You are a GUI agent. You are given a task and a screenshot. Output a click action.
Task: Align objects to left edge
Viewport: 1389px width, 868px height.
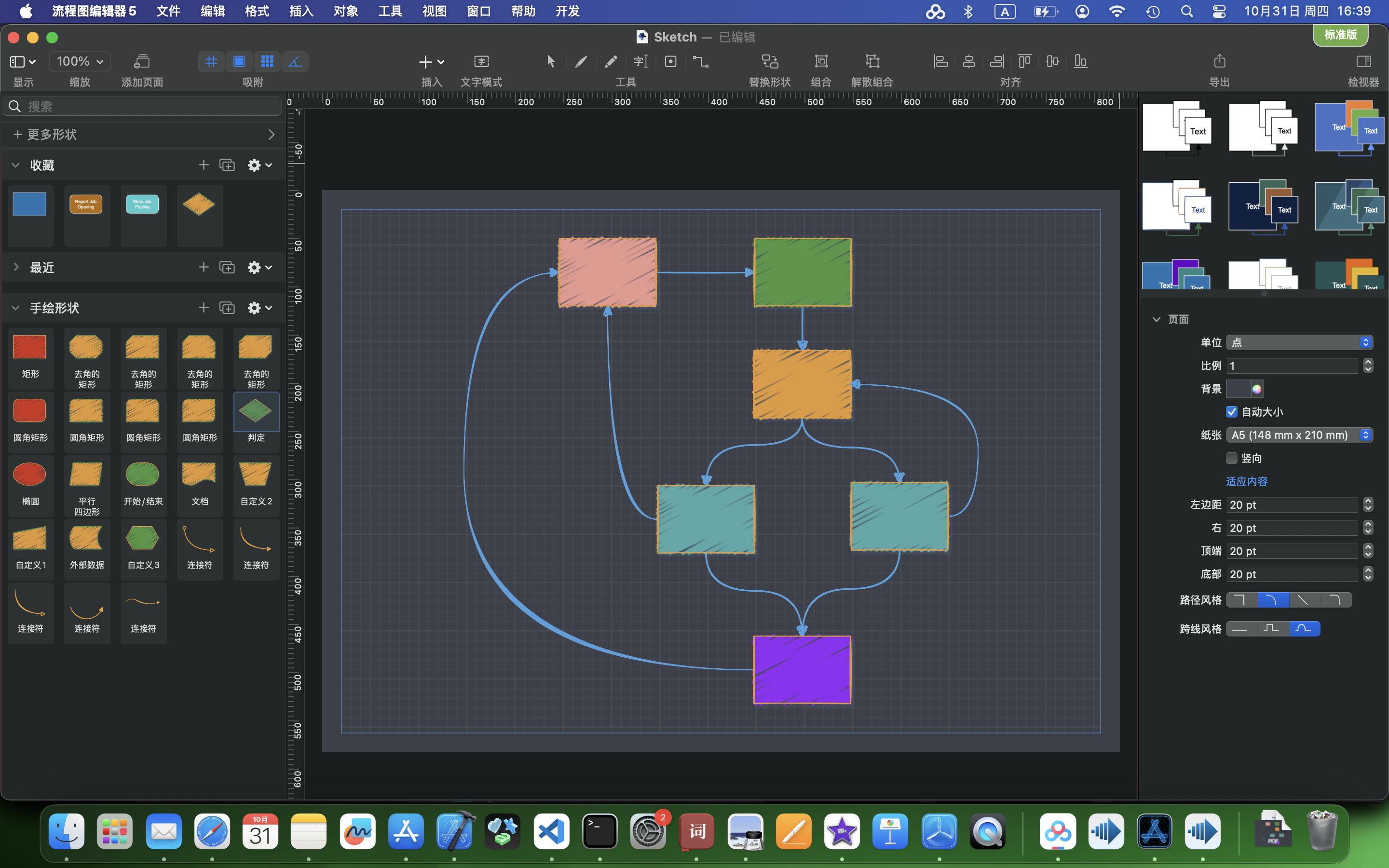coord(940,61)
